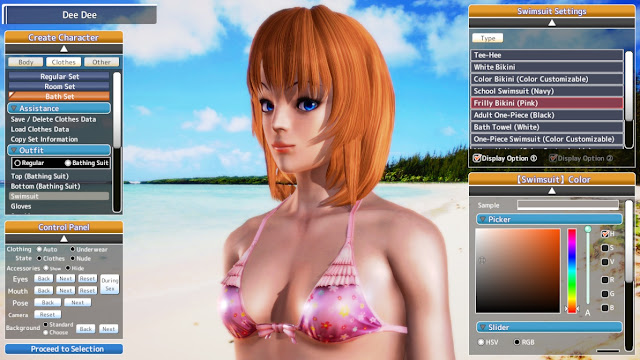Click Proceed to Selection button
Viewport: 640px width, 360px height.
click(x=64, y=349)
